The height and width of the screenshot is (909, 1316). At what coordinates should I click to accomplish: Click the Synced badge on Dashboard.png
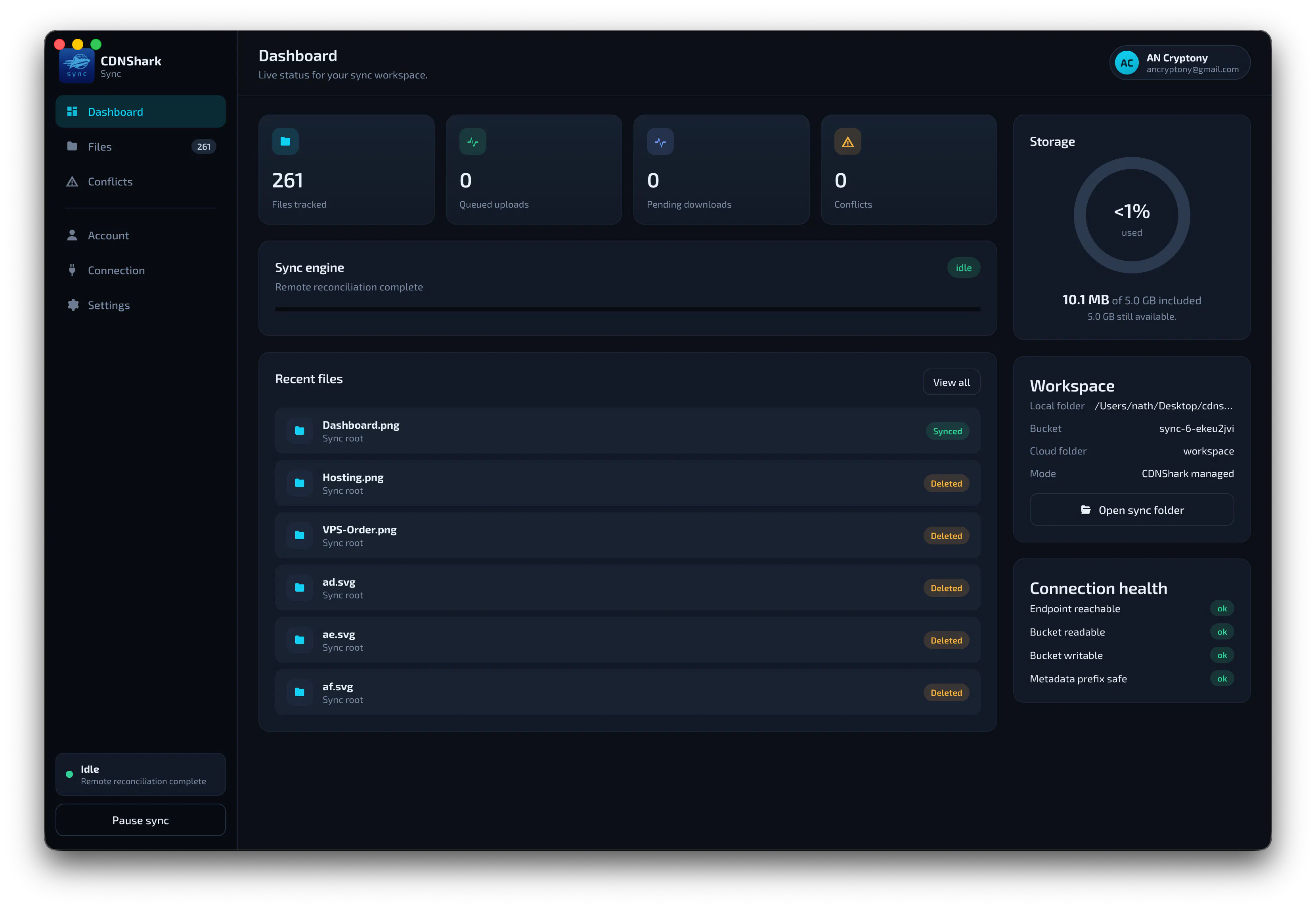pyautogui.click(x=947, y=431)
